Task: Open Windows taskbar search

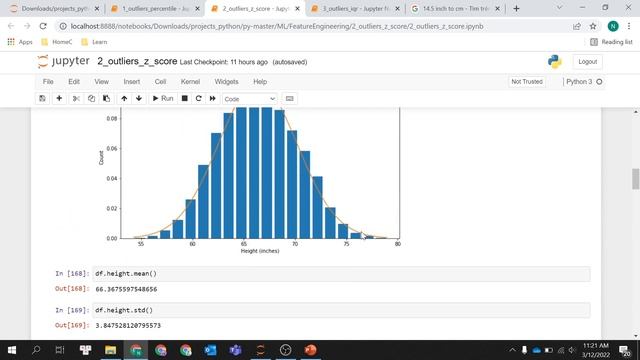Action: (36, 350)
